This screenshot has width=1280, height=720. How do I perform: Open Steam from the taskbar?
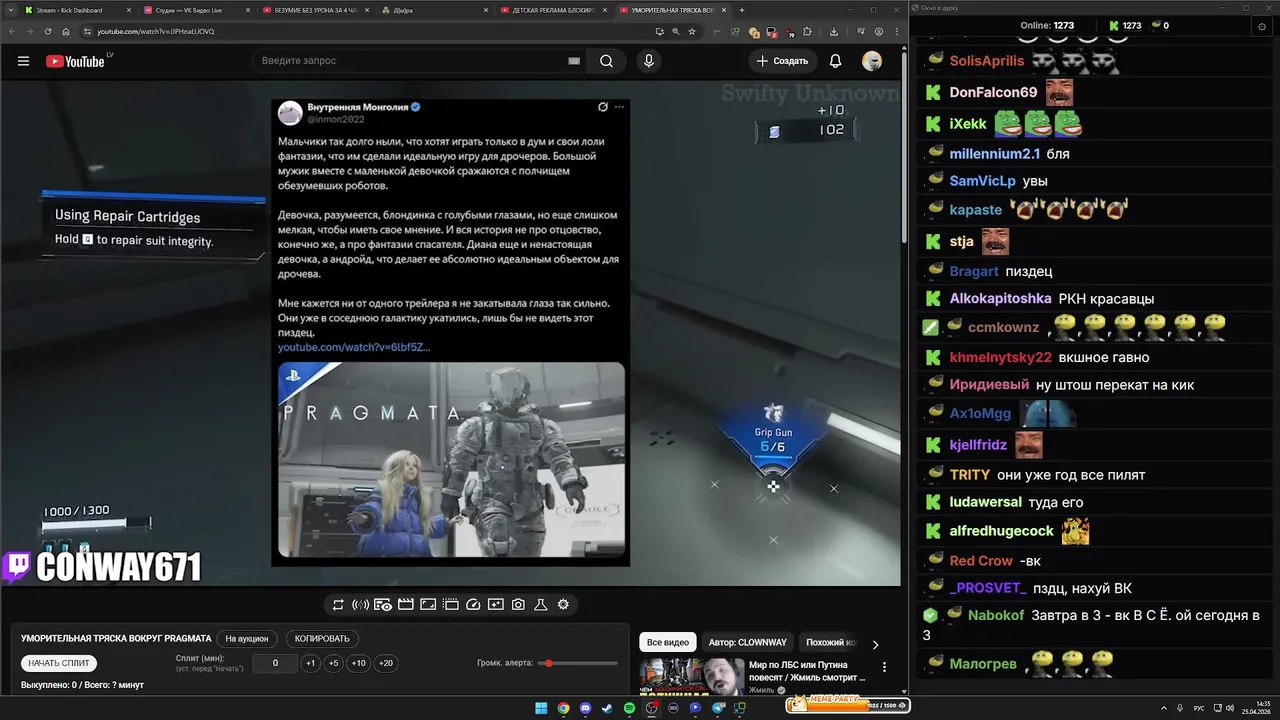point(607,708)
